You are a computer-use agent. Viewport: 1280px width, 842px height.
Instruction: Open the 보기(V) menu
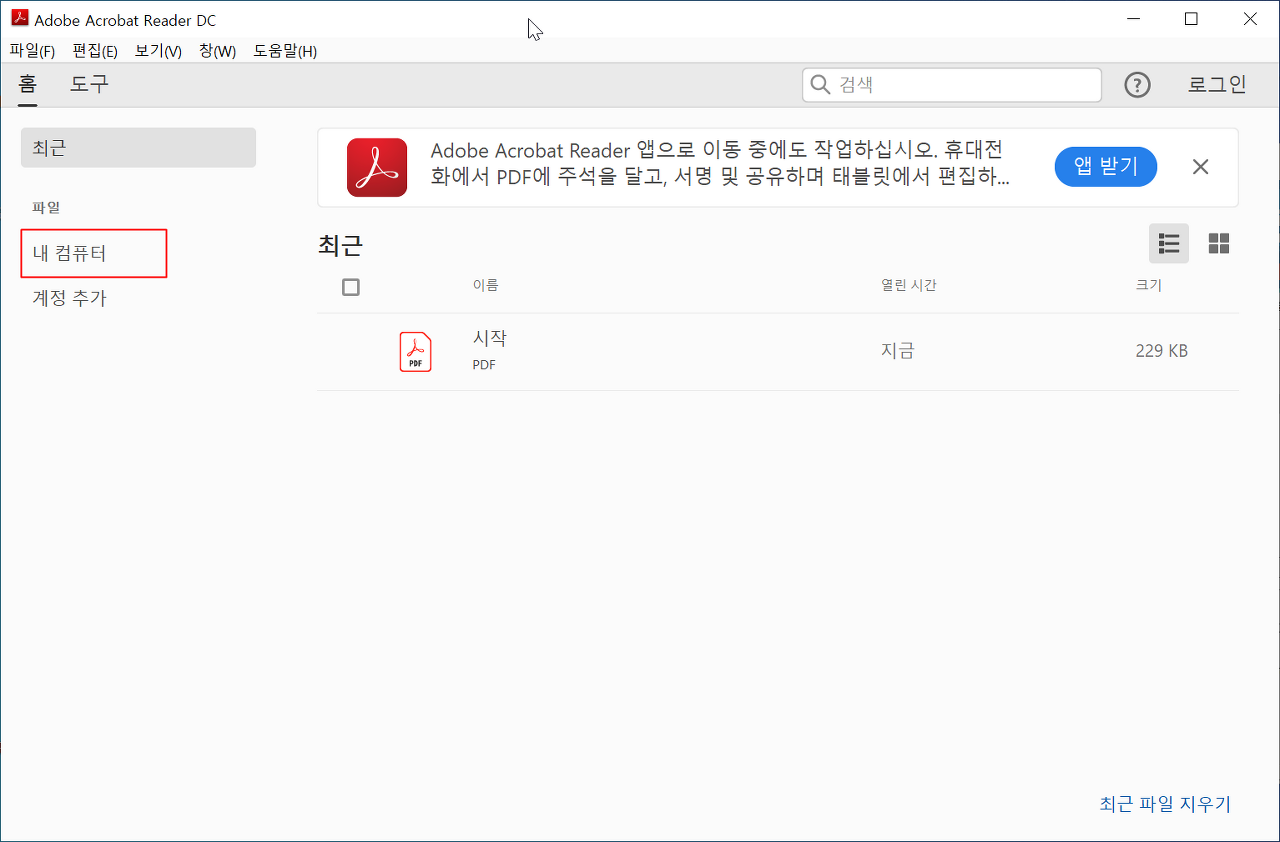pyautogui.click(x=158, y=51)
